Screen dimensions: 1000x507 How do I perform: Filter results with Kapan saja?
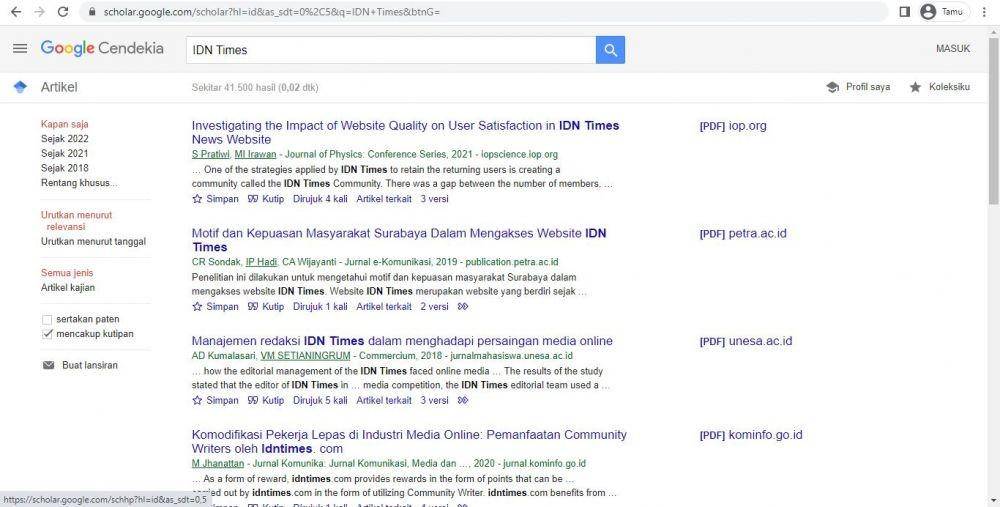click(64, 124)
